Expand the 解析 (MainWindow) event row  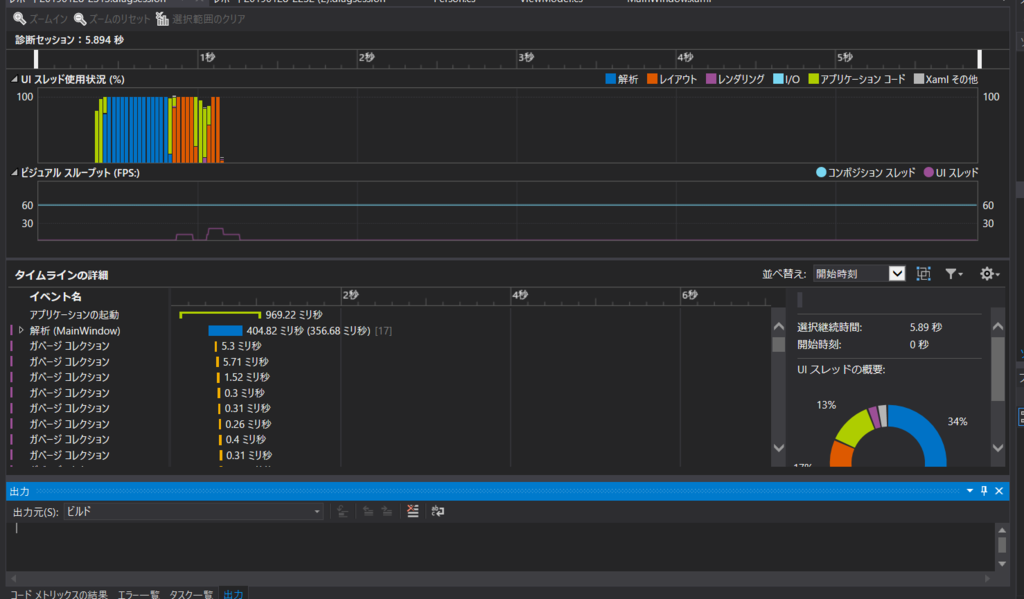pos(22,331)
